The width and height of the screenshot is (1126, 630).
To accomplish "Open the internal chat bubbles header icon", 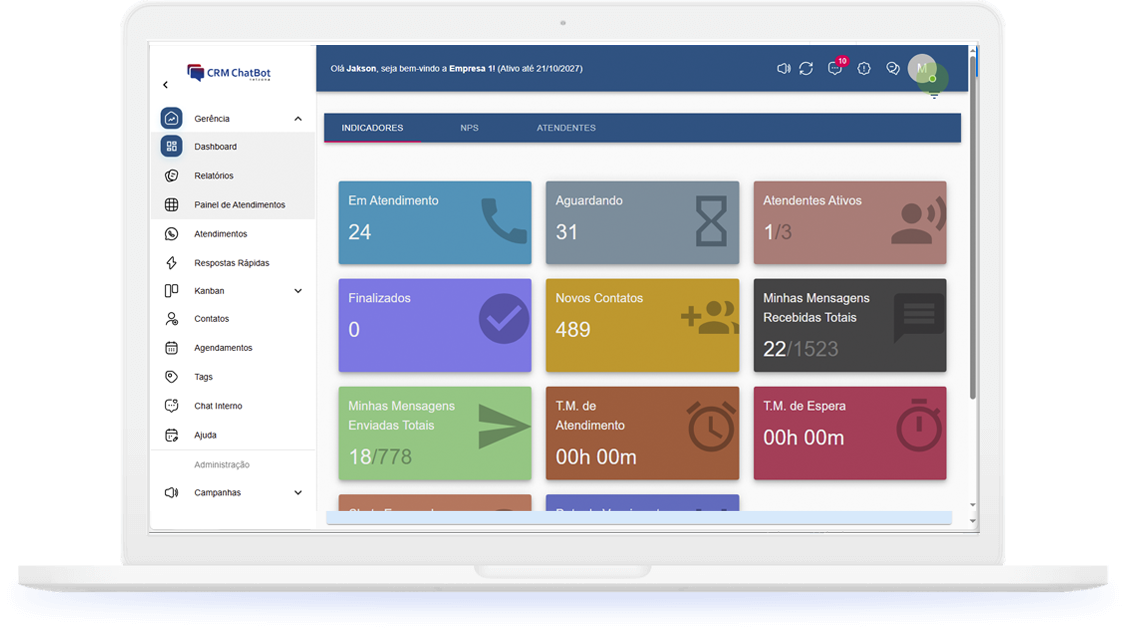I will (893, 68).
